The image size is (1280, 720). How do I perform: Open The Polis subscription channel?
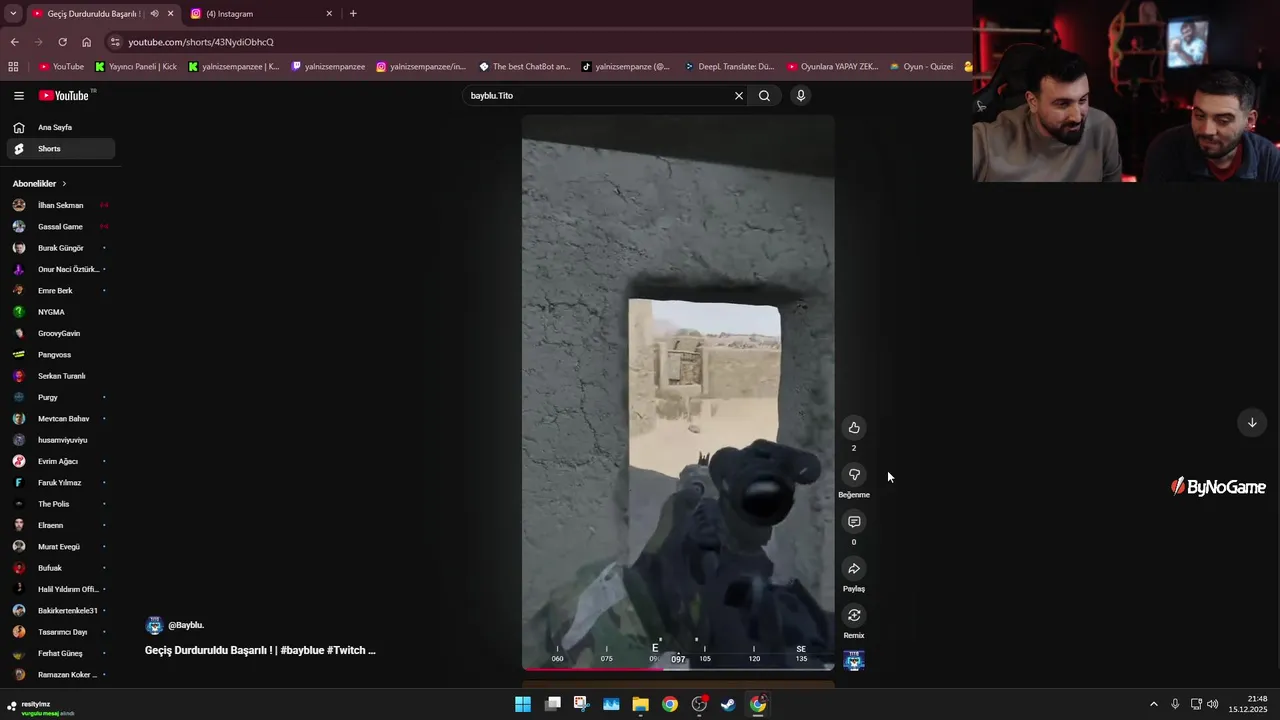click(61, 504)
